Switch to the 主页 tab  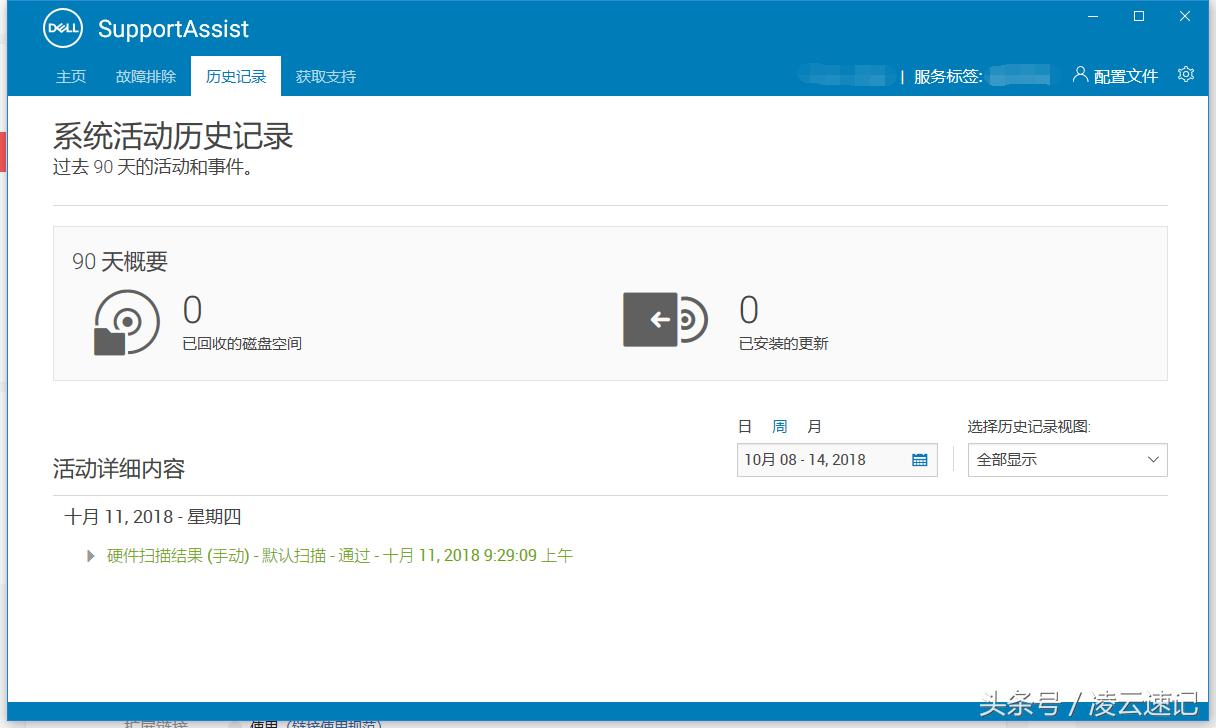click(70, 75)
